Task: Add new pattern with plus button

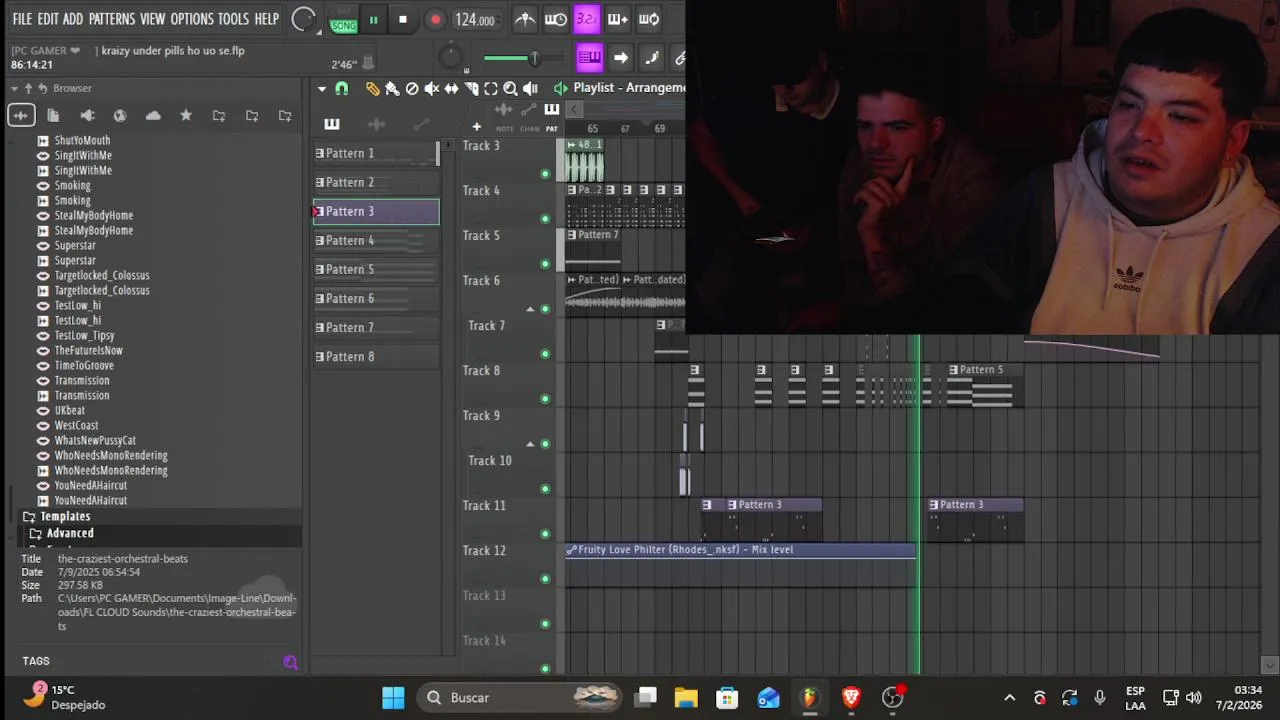Action: point(476,127)
